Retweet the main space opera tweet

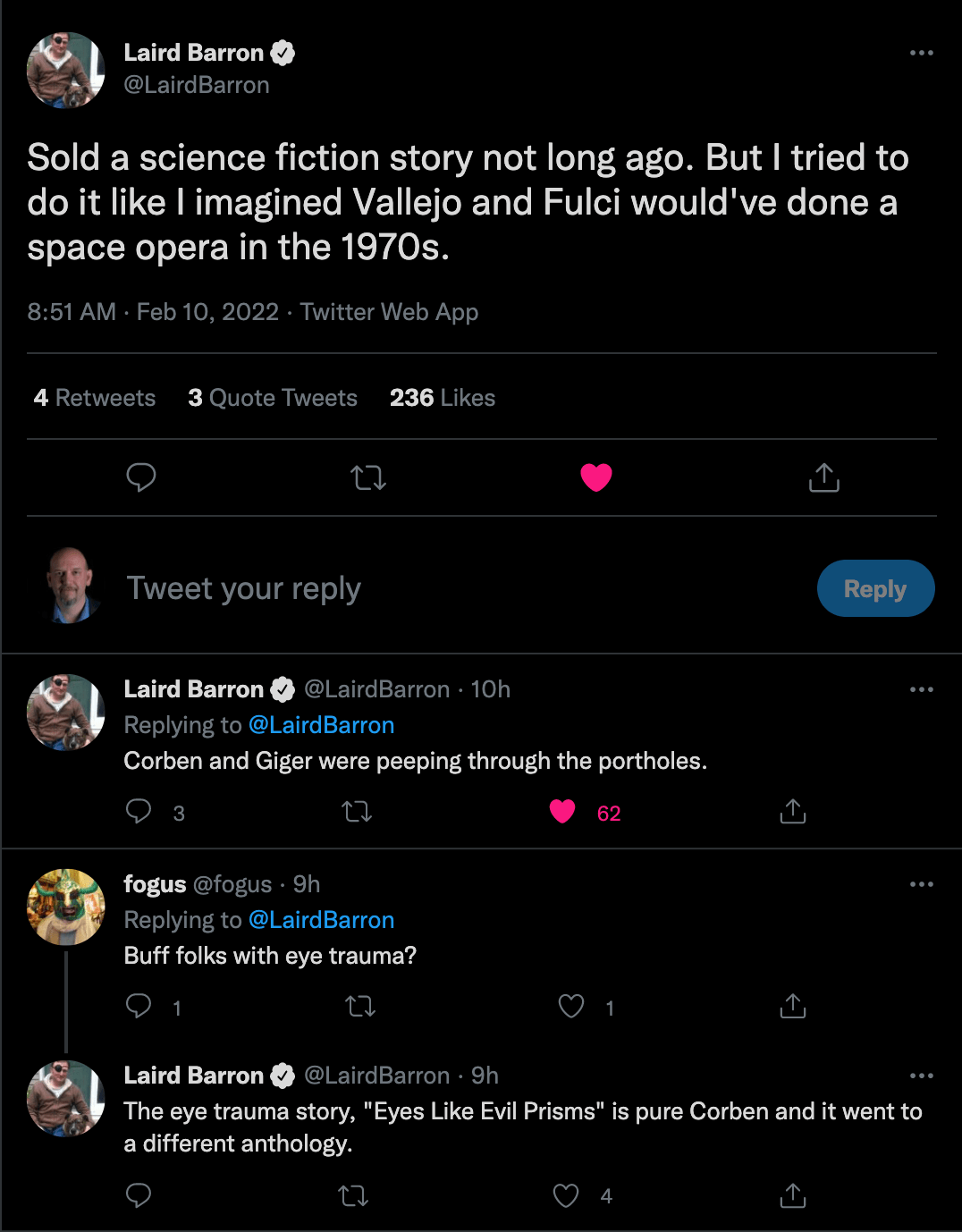click(x=368, y=477)
